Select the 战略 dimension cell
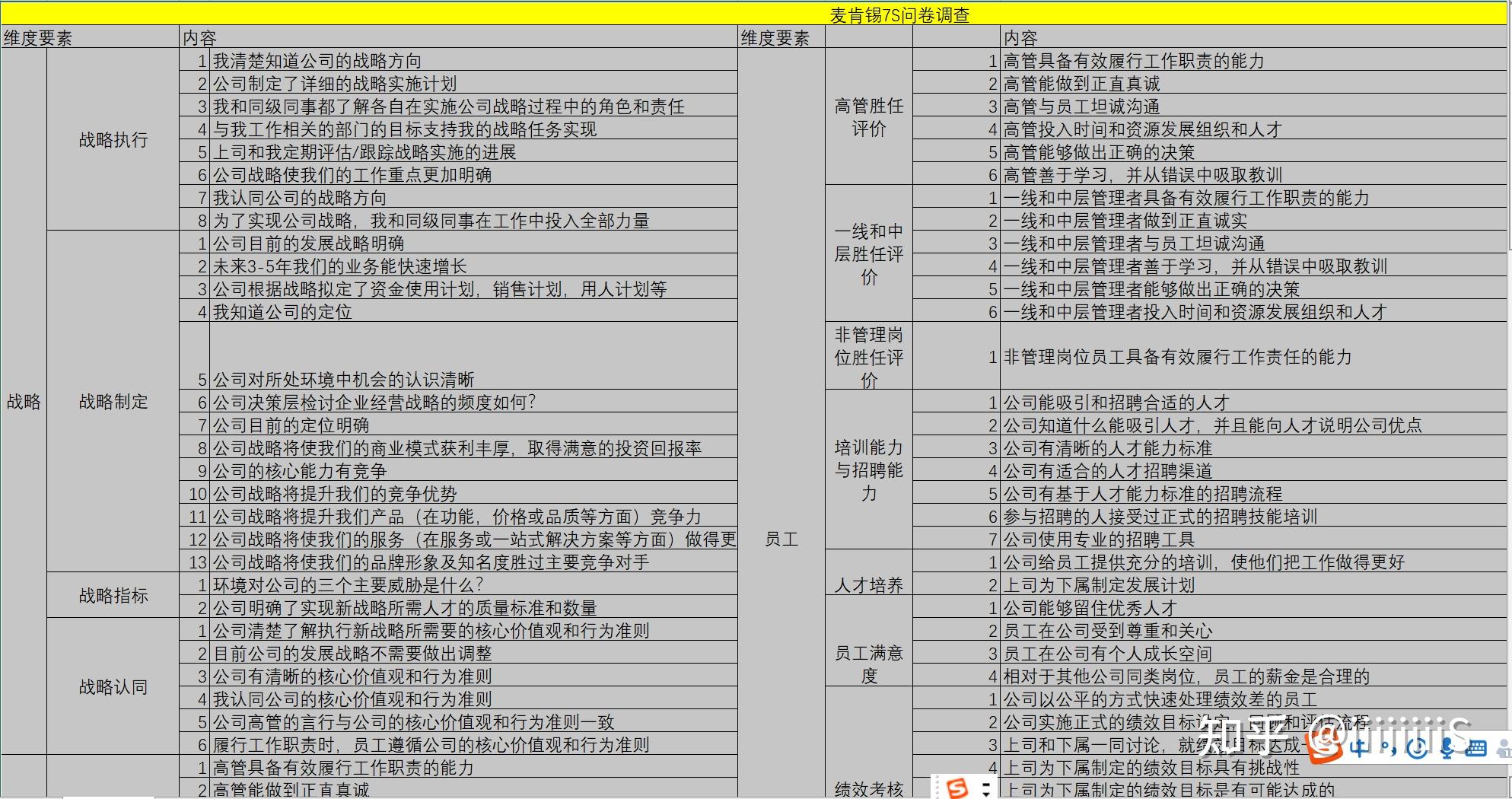 [24, 402]
